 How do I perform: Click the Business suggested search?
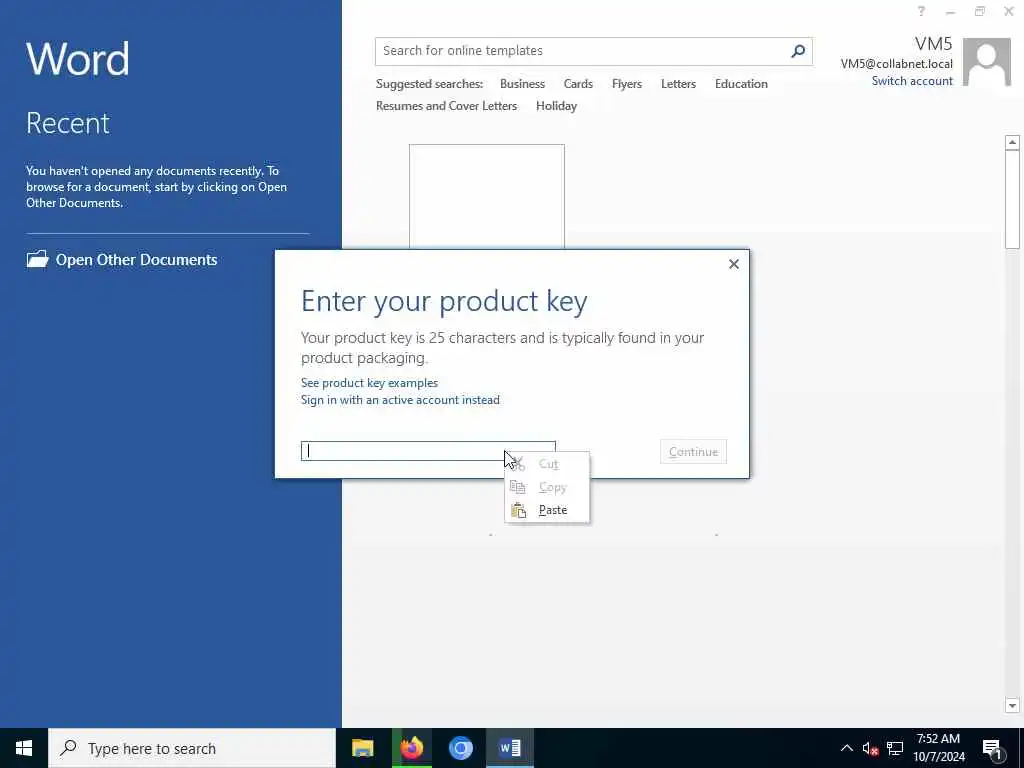click(522, 84)
